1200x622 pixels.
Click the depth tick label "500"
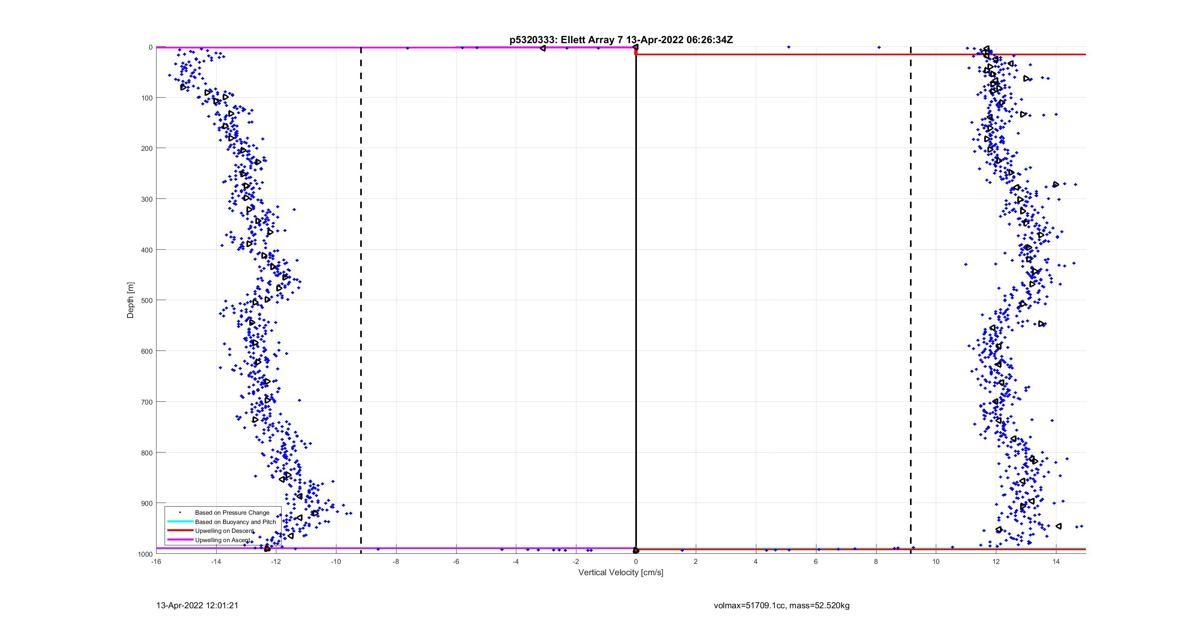tap(146, 300)
